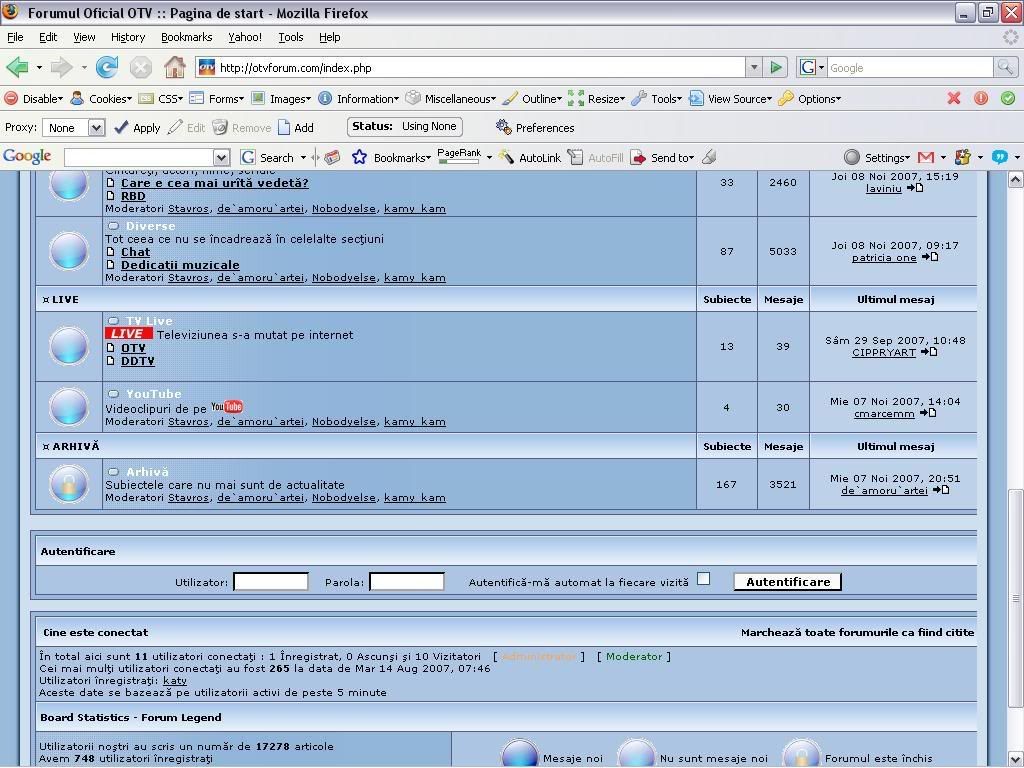Tick the automatic login checkbox
Viewport: 1024px width, 768px height.
pos(704,579)
